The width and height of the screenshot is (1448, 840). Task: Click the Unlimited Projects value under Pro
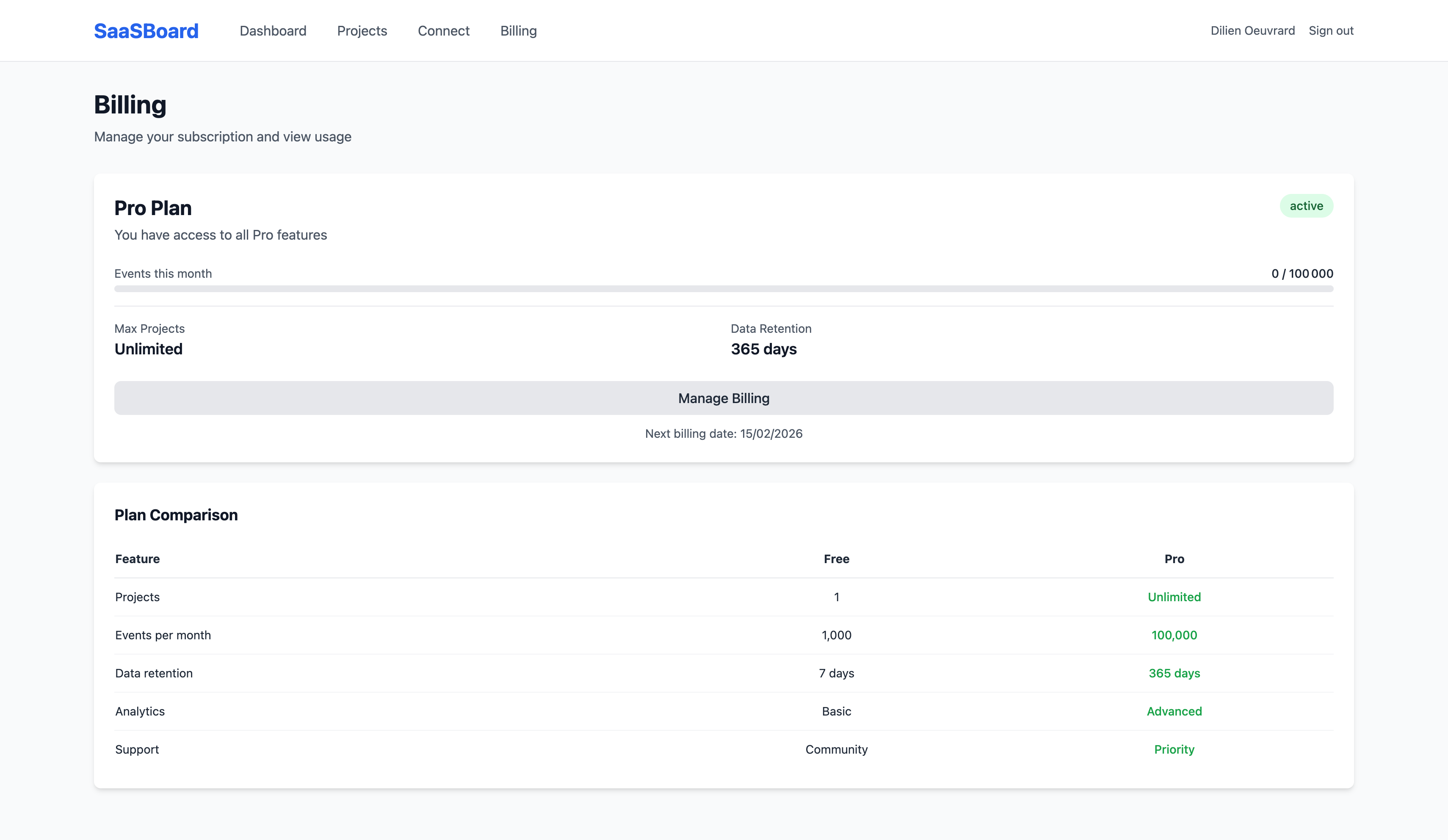click(x=1174, y=597)
